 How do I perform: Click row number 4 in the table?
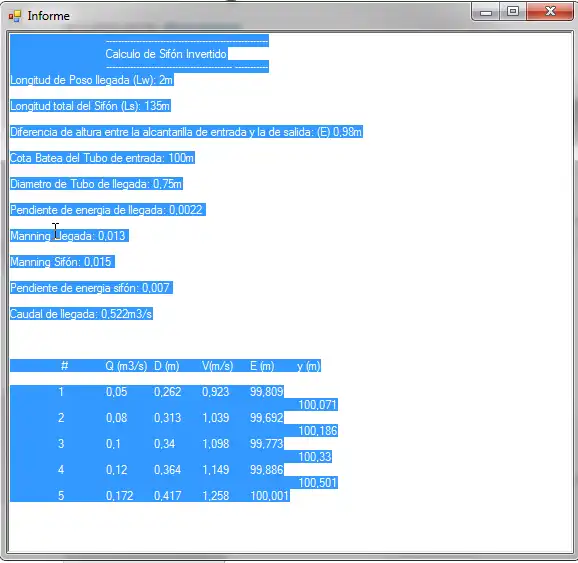coord(61,470)
